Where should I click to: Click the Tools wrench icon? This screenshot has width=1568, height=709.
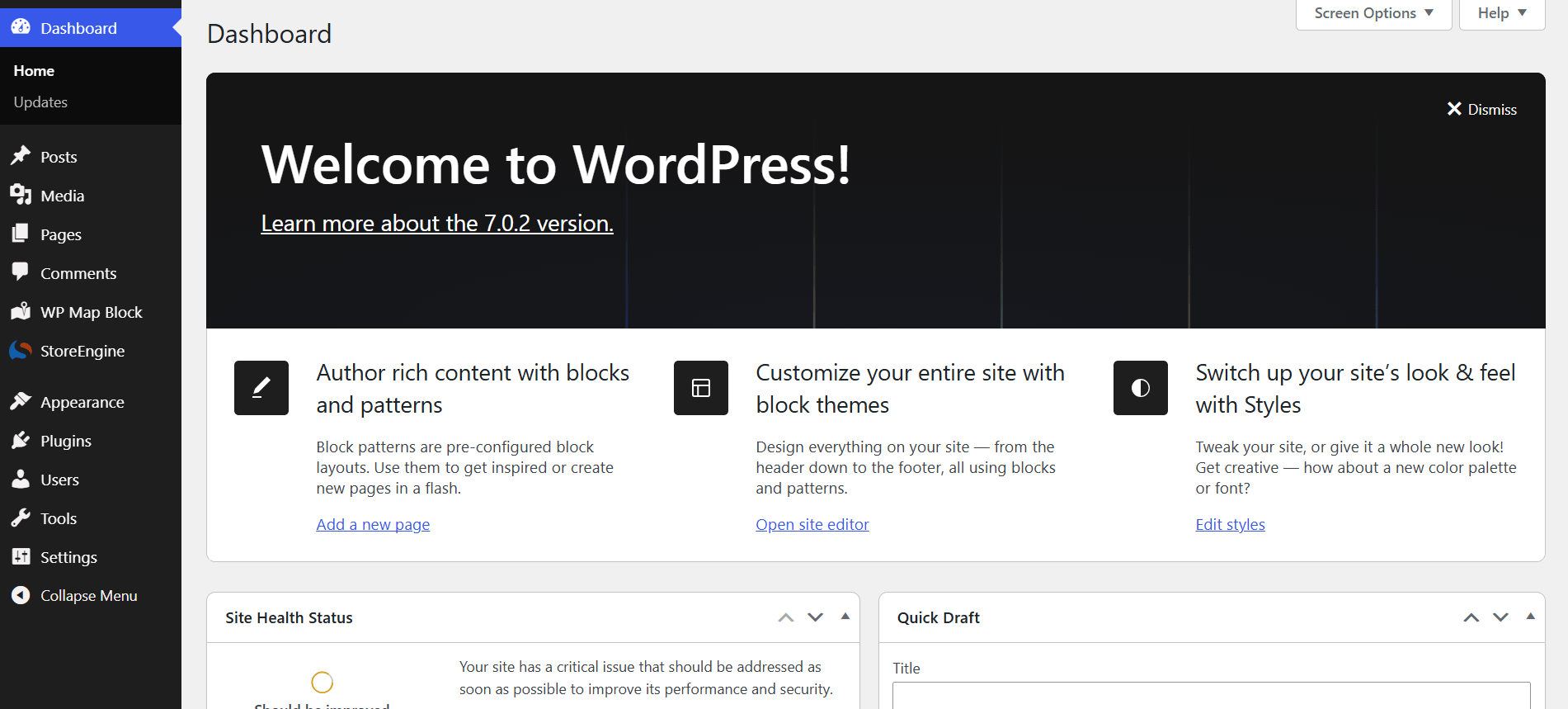click(x=21, y=518)
